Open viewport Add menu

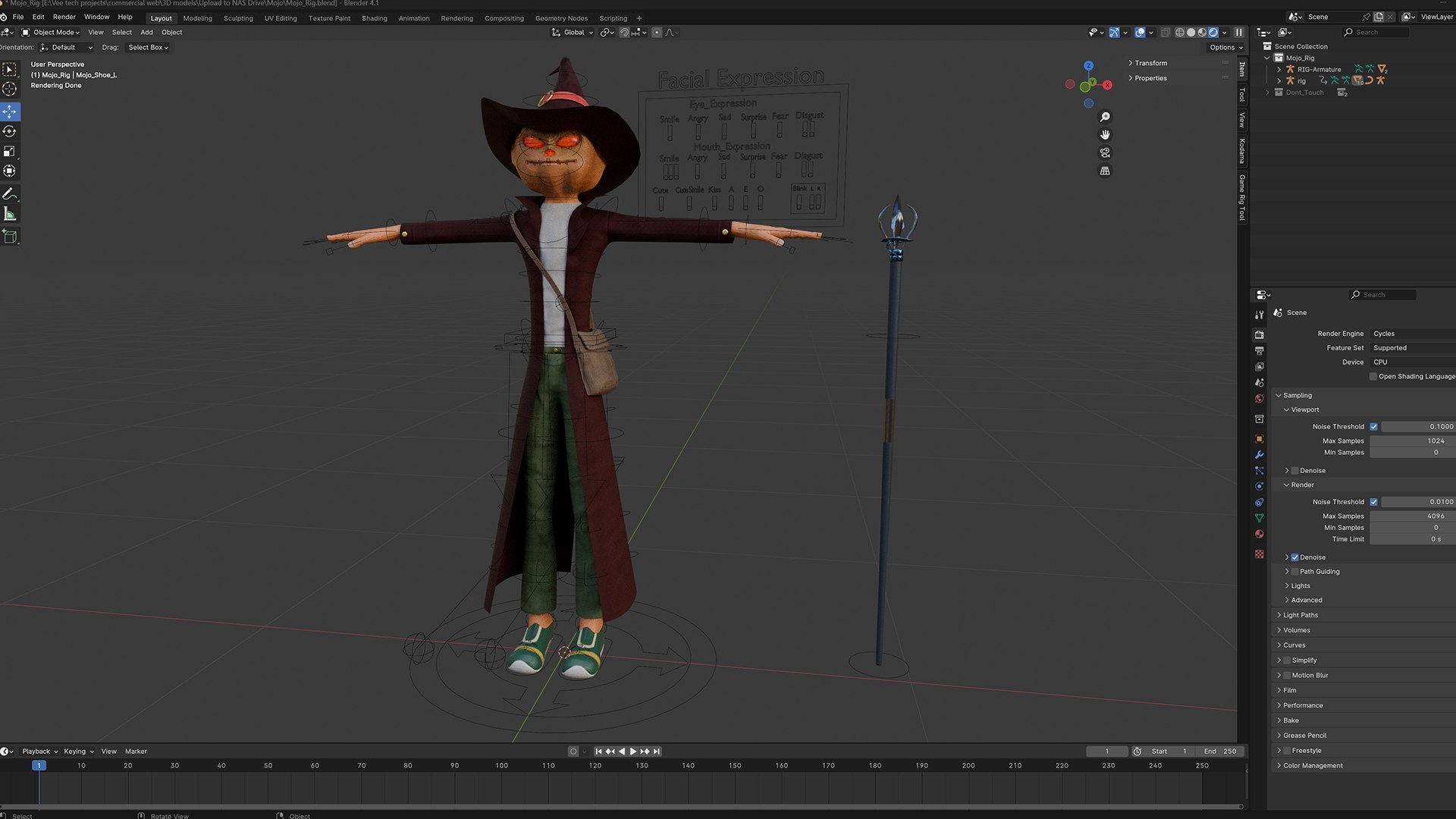click(x=146, y=33)
